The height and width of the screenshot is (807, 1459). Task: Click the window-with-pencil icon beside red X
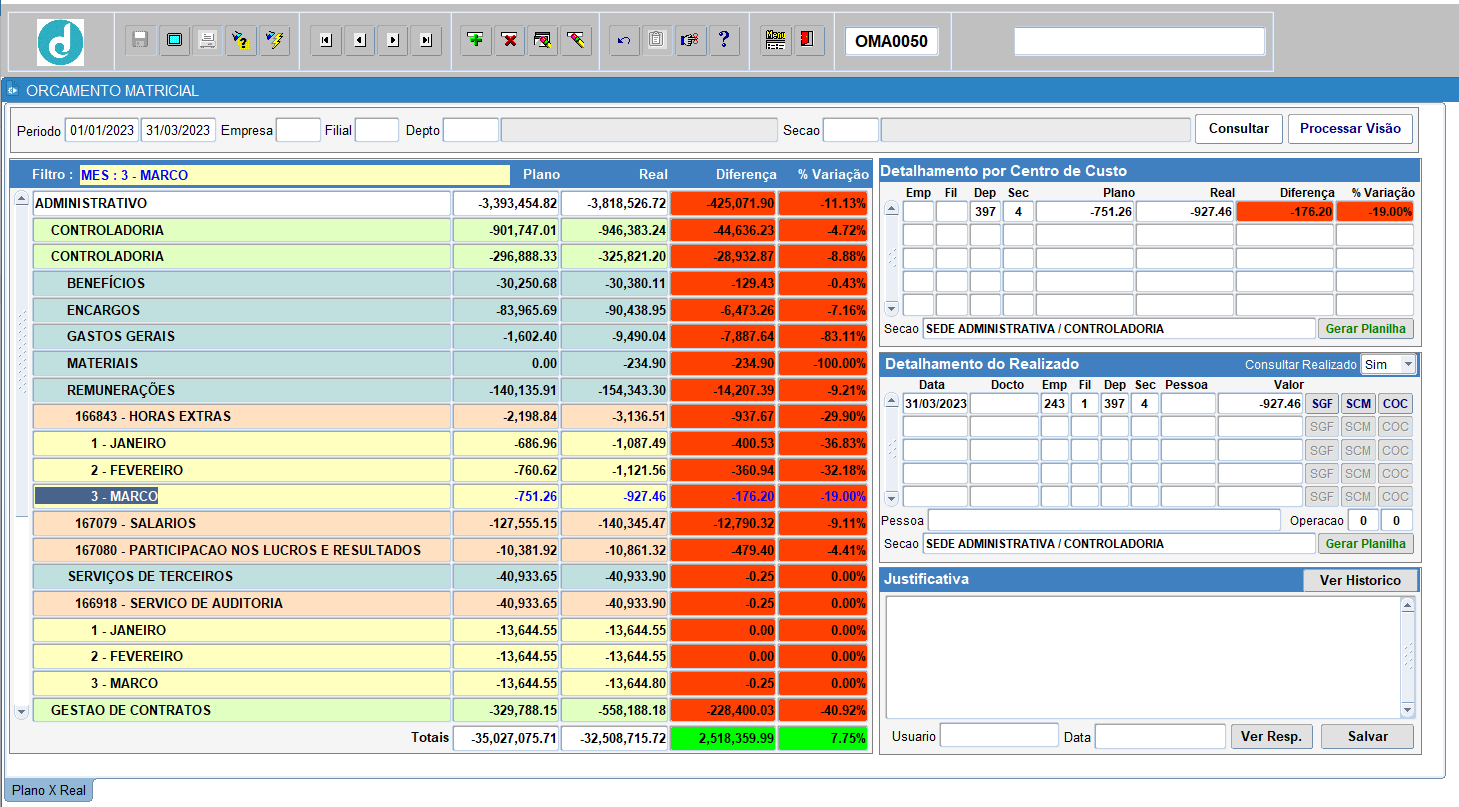(x=543, y=40)
